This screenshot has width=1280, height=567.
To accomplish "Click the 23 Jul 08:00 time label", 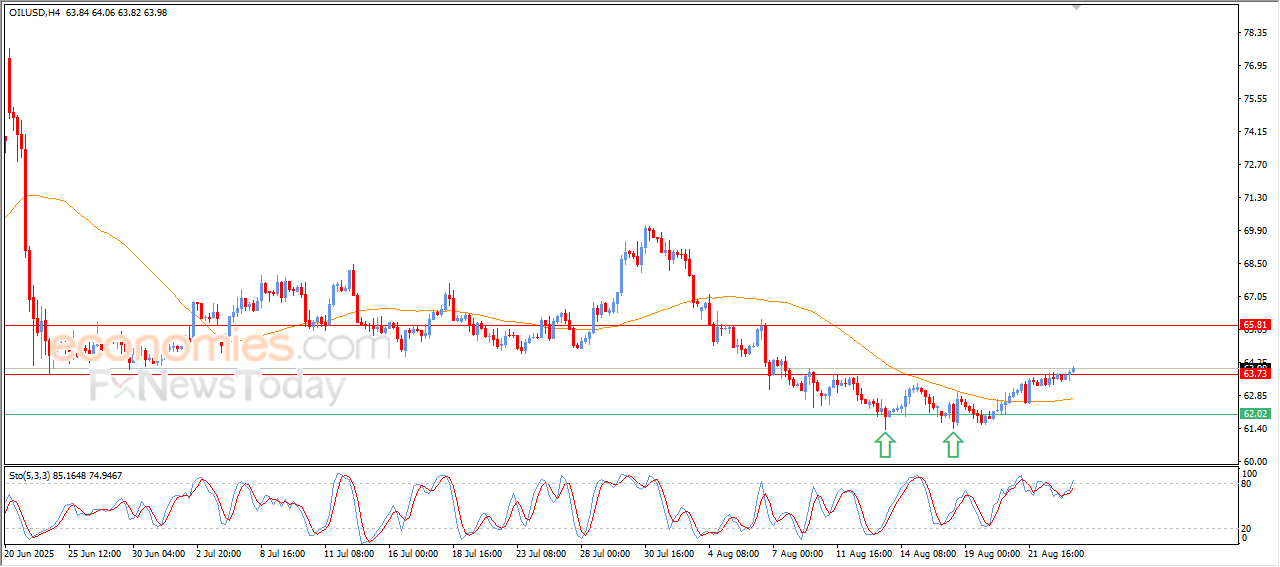I will click(541, 553).
